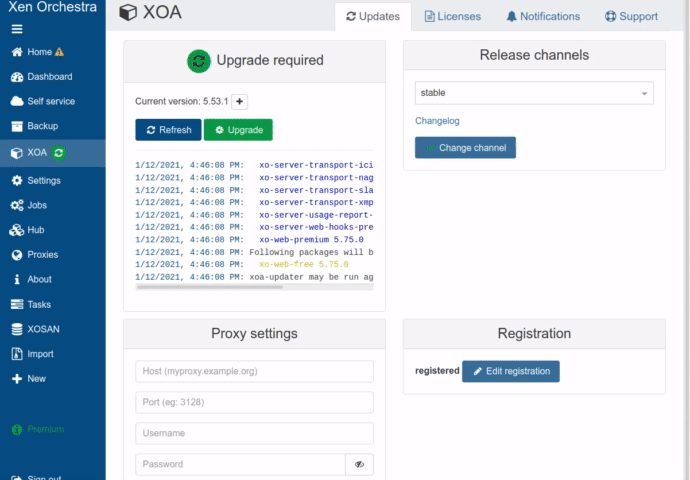Click the Current version: 5.53.1 text
690x480 pixels.
181,102
